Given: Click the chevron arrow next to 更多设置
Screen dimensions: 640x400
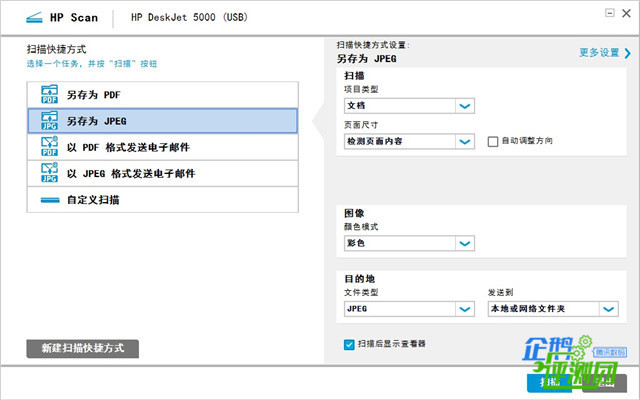Looking at the screenshot, I should click(x=627, y=53).
